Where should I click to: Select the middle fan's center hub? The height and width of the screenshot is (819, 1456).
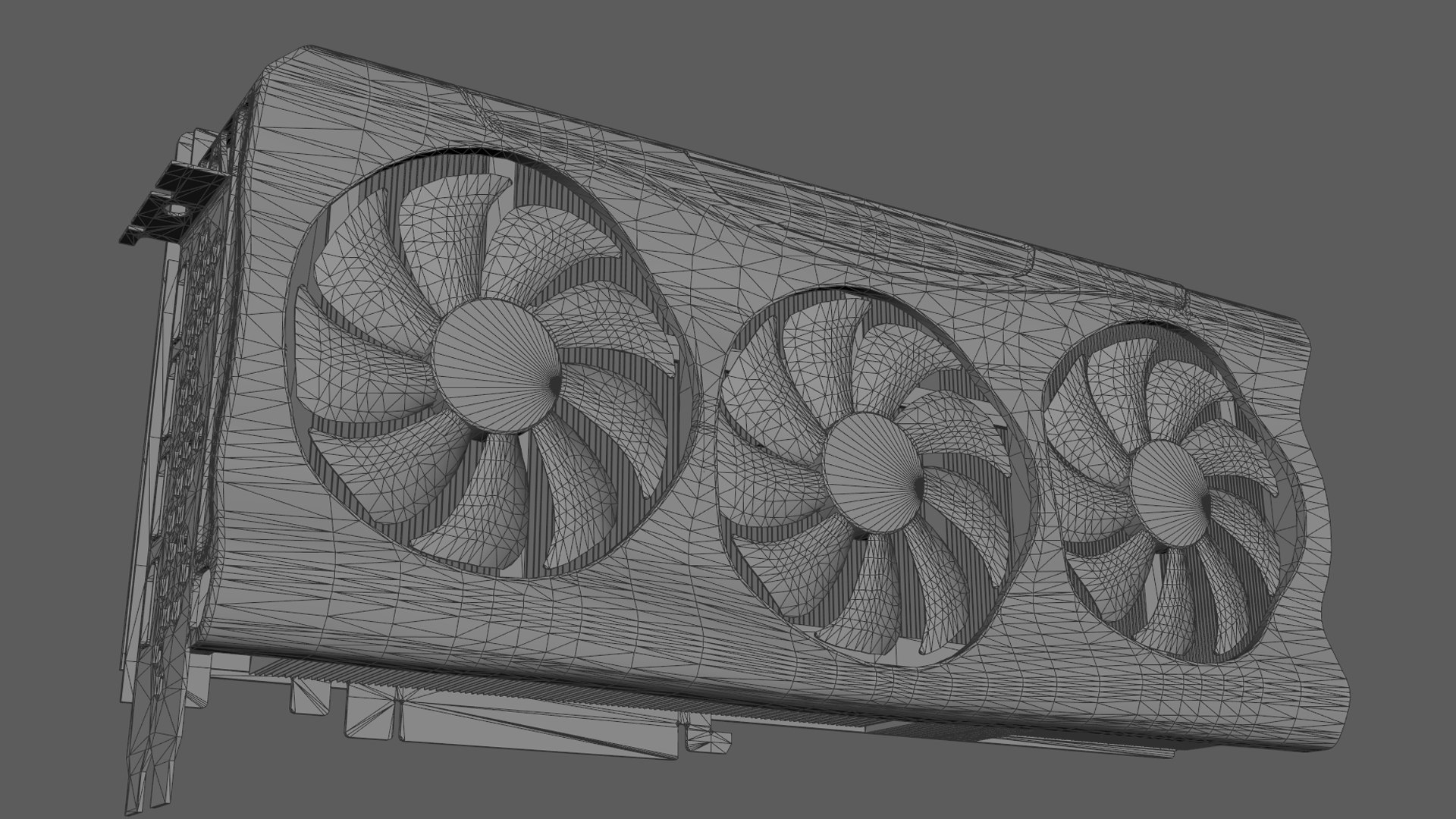(x=874, y=471)
